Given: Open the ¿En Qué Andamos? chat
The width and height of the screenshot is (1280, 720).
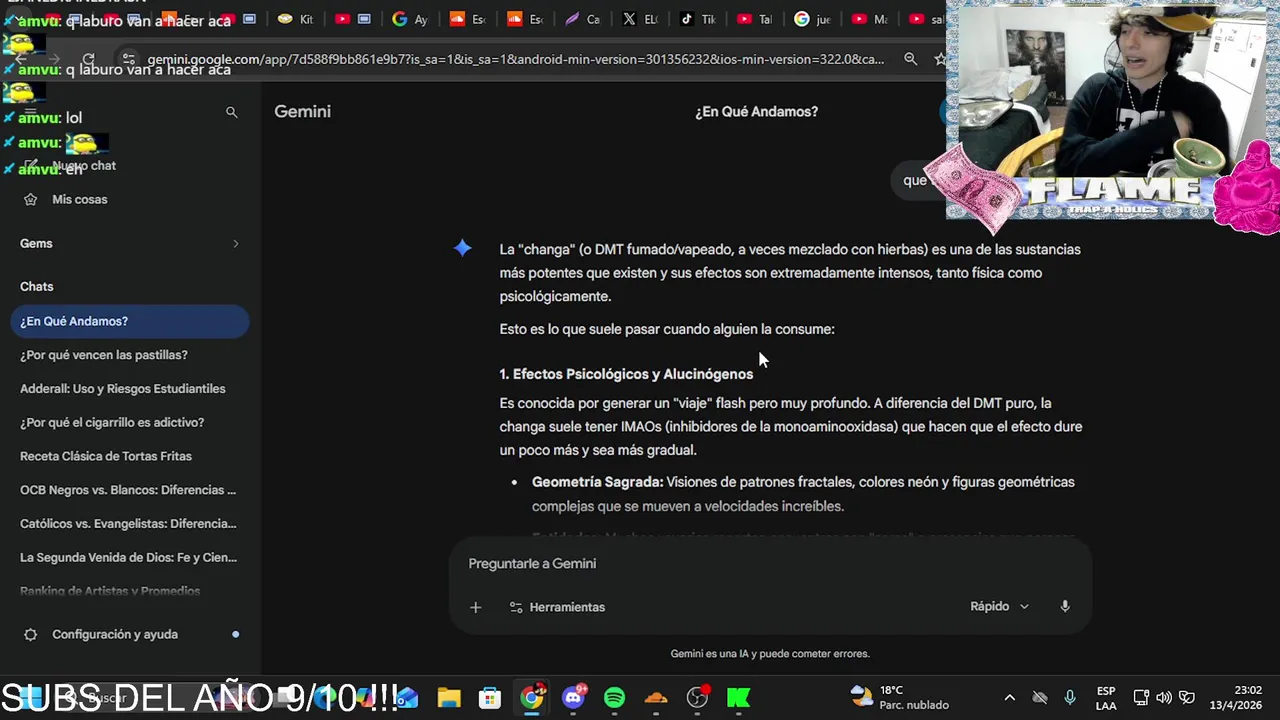Looking at the screenshot, I should (129, 321).
